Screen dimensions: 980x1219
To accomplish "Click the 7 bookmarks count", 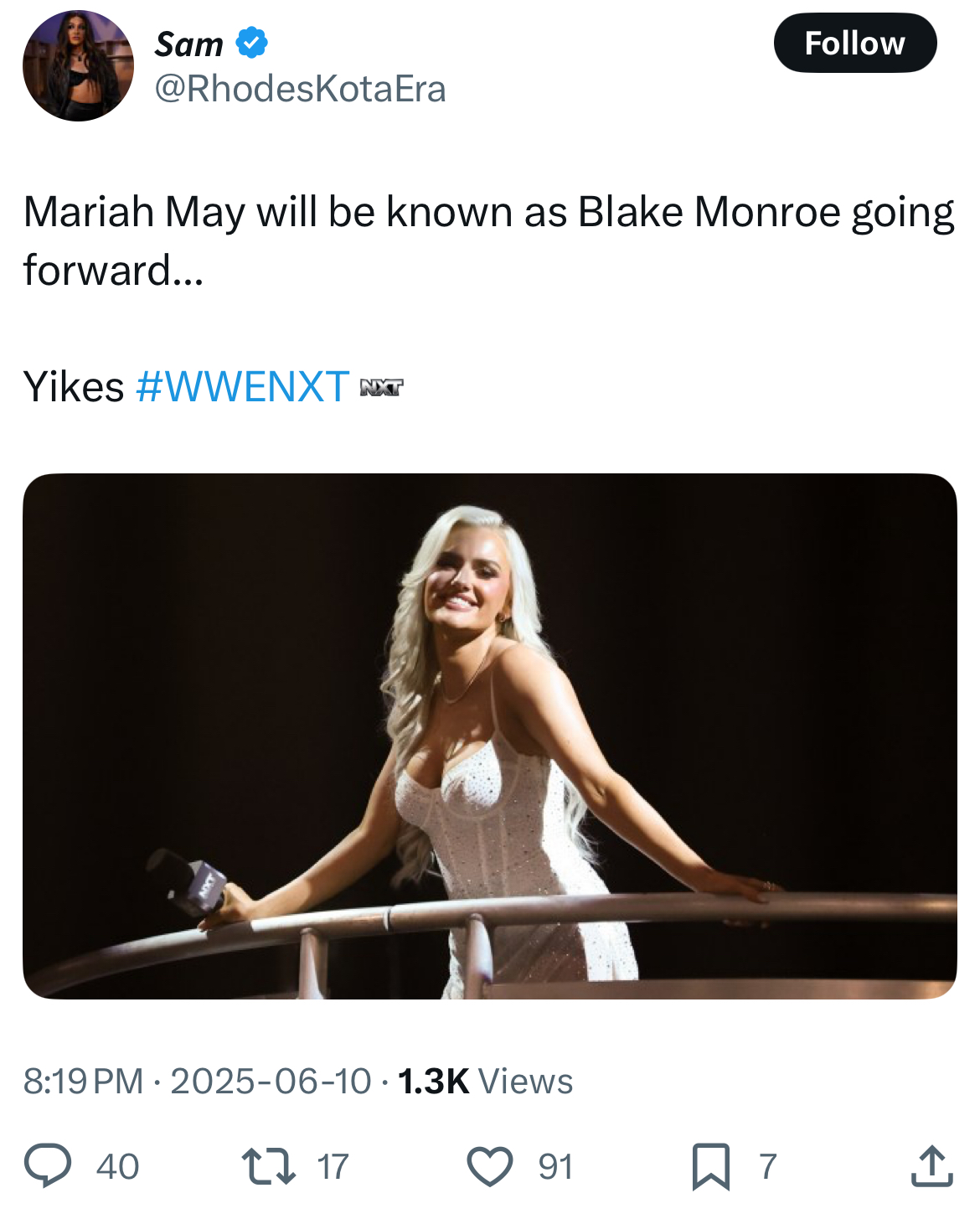I will 767,1166.
